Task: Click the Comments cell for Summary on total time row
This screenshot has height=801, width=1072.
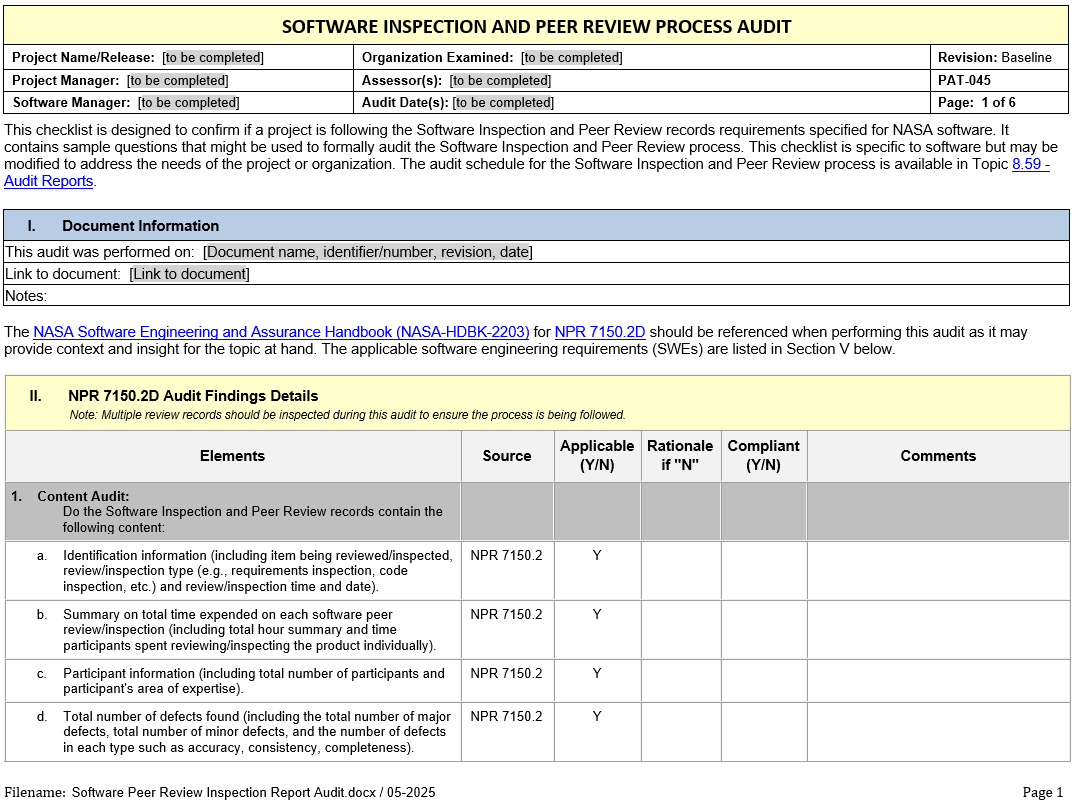Action: click(937, 630)
